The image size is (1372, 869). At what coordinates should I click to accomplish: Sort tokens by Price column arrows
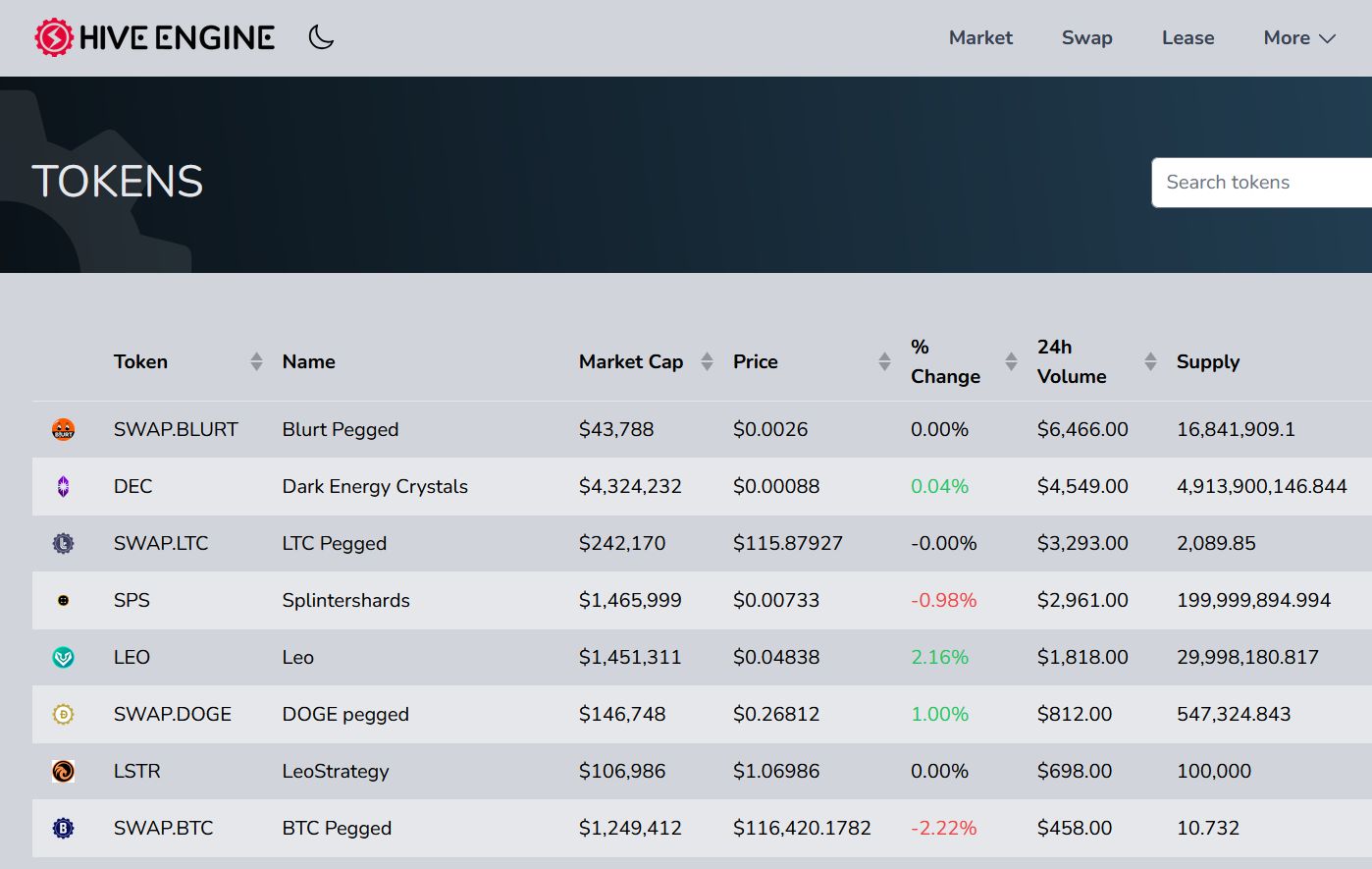[x=884, y=361]
